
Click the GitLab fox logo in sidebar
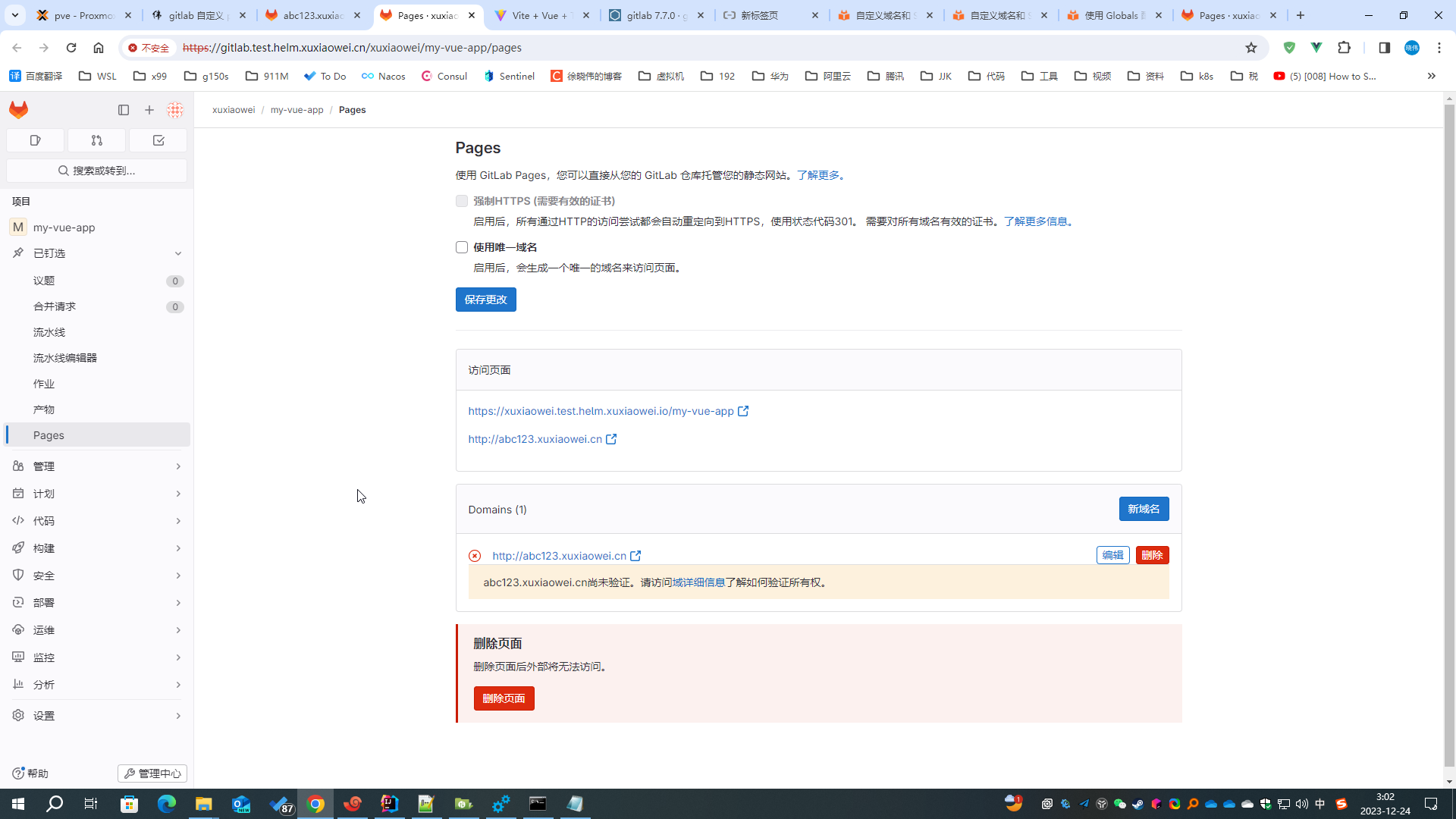click(x=19, y=110)
